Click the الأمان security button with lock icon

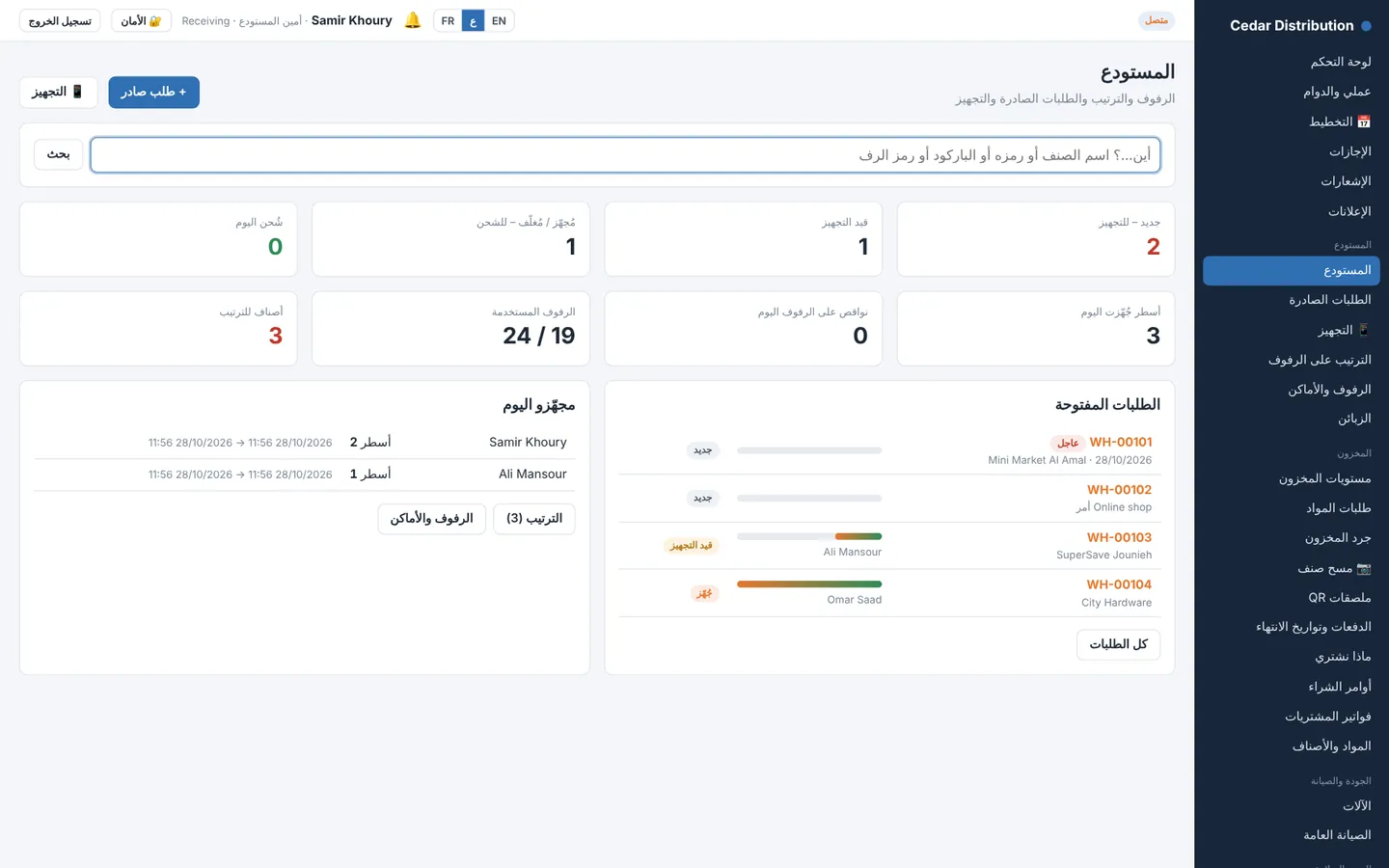pyautogui.click(x=141, y=20)
